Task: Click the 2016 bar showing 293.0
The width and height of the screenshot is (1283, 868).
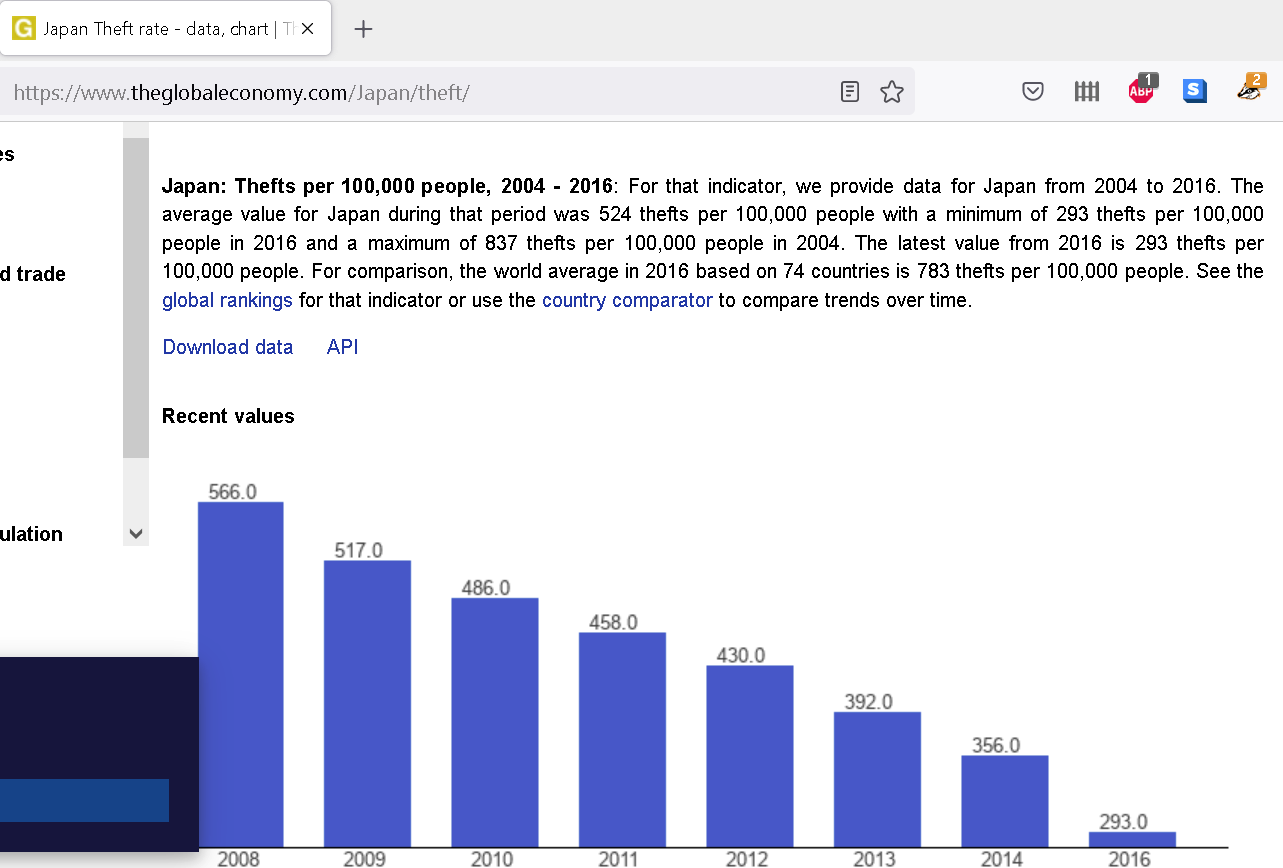Action: pos(1132,839)
